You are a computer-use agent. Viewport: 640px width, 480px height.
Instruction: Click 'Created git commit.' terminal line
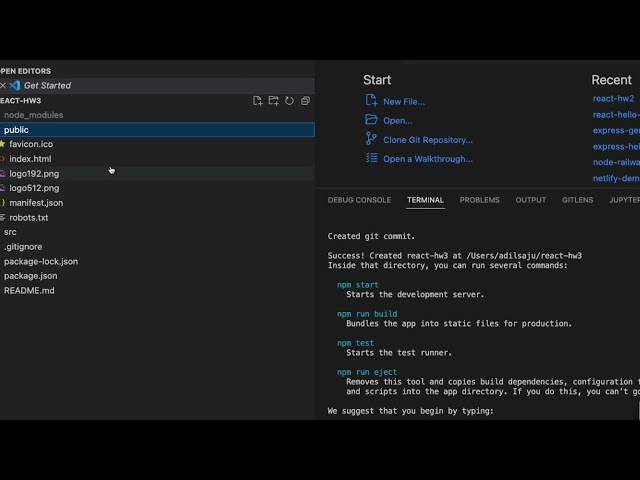pos(371,236)
